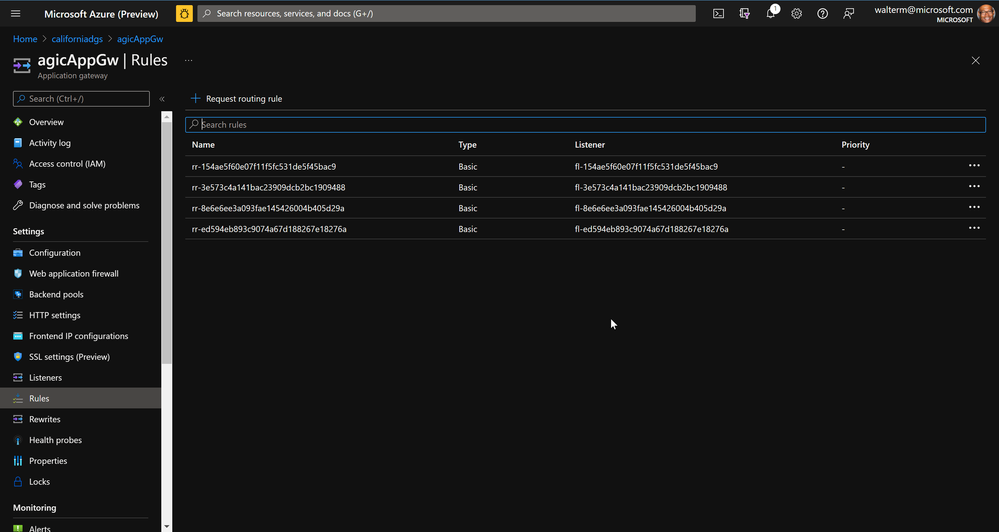Click the Frontend IP configurations icon
Screen dimensions: 999x532
18,336
